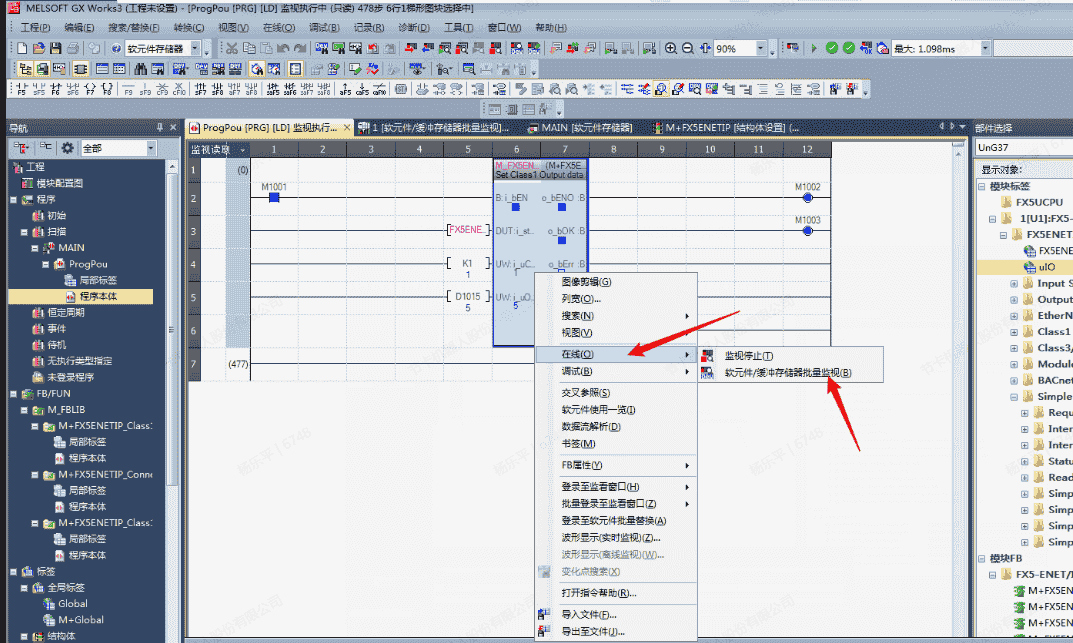The width and height of the screenshot is (1073, 643).
Task: Click the UnG37 search field in parts panel
Action: (1022, 148)
